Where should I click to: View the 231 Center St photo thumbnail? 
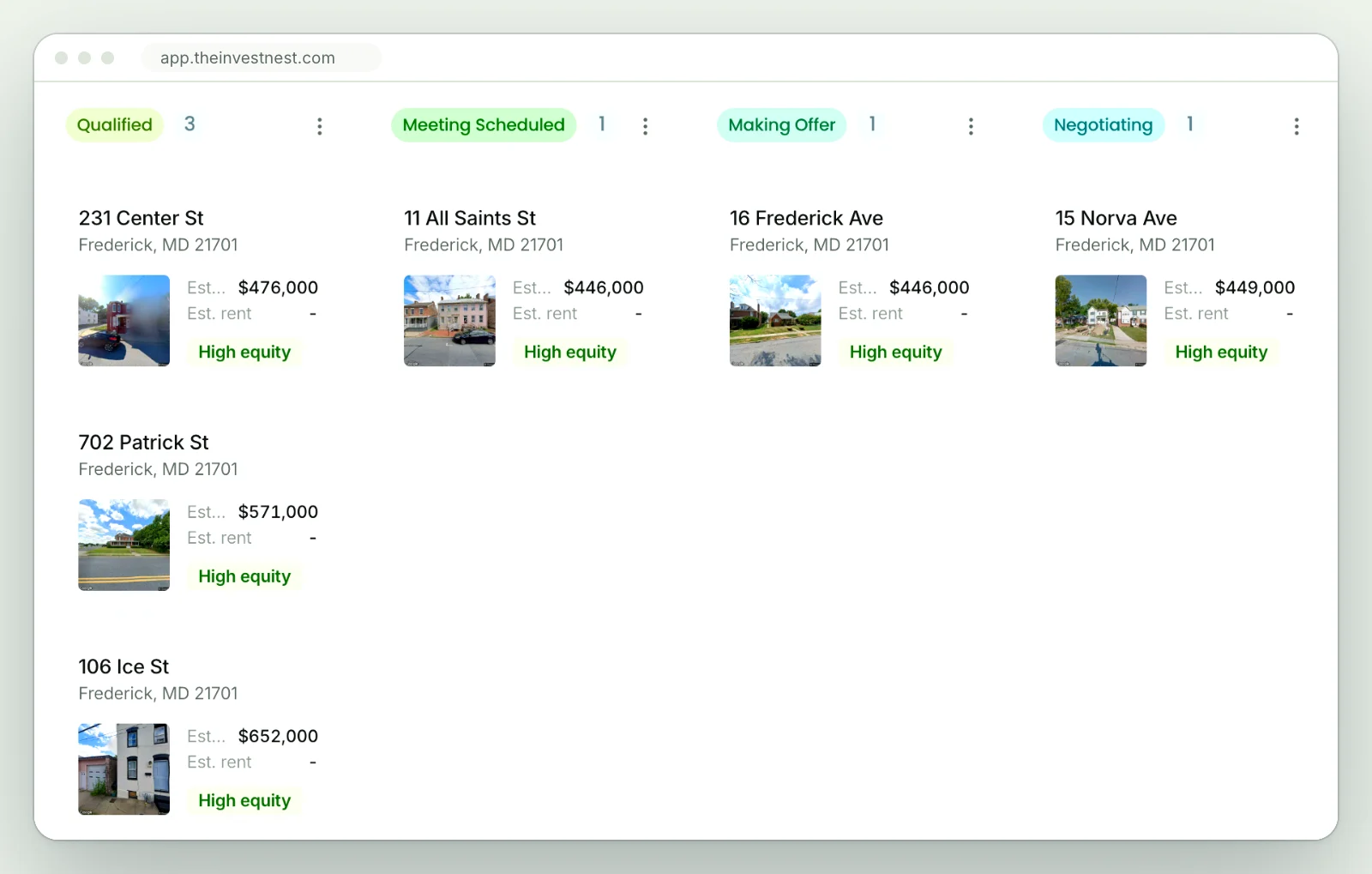click(124, 321)
